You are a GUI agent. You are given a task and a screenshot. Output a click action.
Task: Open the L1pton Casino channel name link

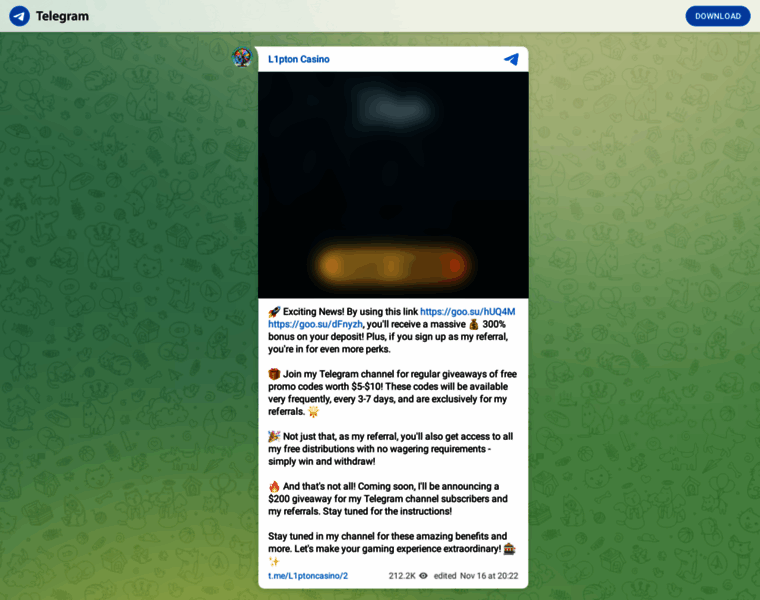pyautogui.click(x=299, y=59)
